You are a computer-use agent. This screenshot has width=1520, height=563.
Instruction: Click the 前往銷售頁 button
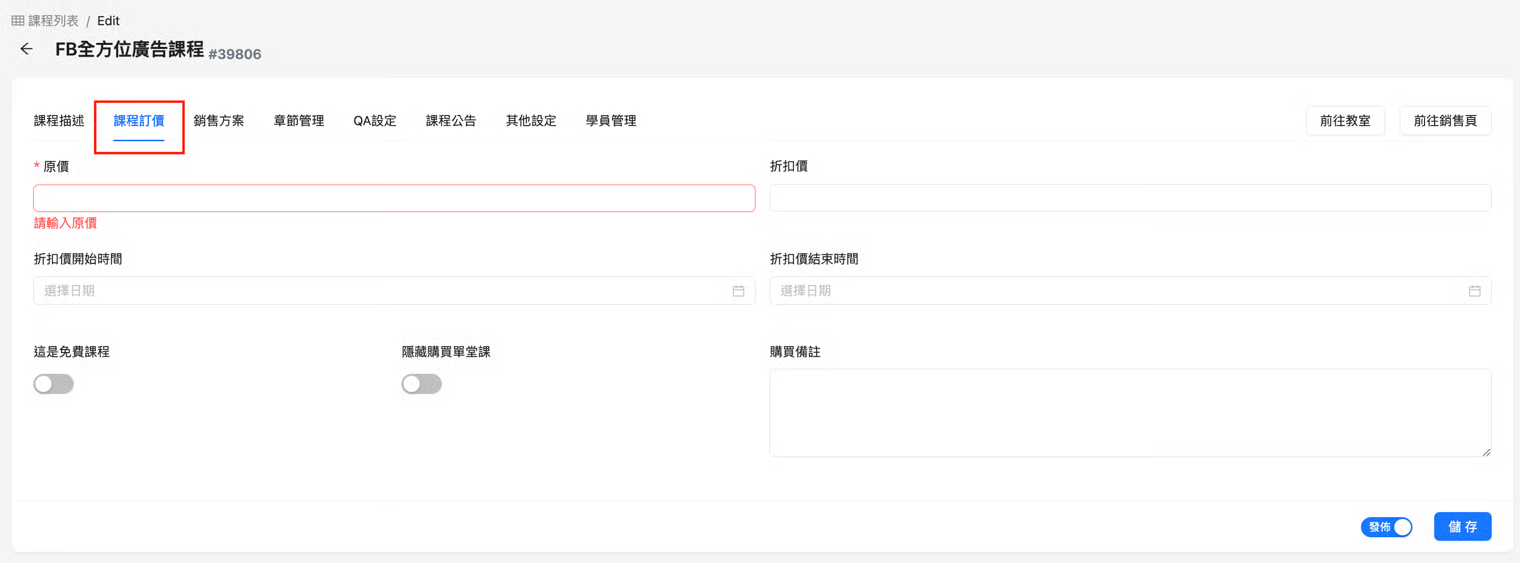pyautogui.click(x=1445, y=121)
